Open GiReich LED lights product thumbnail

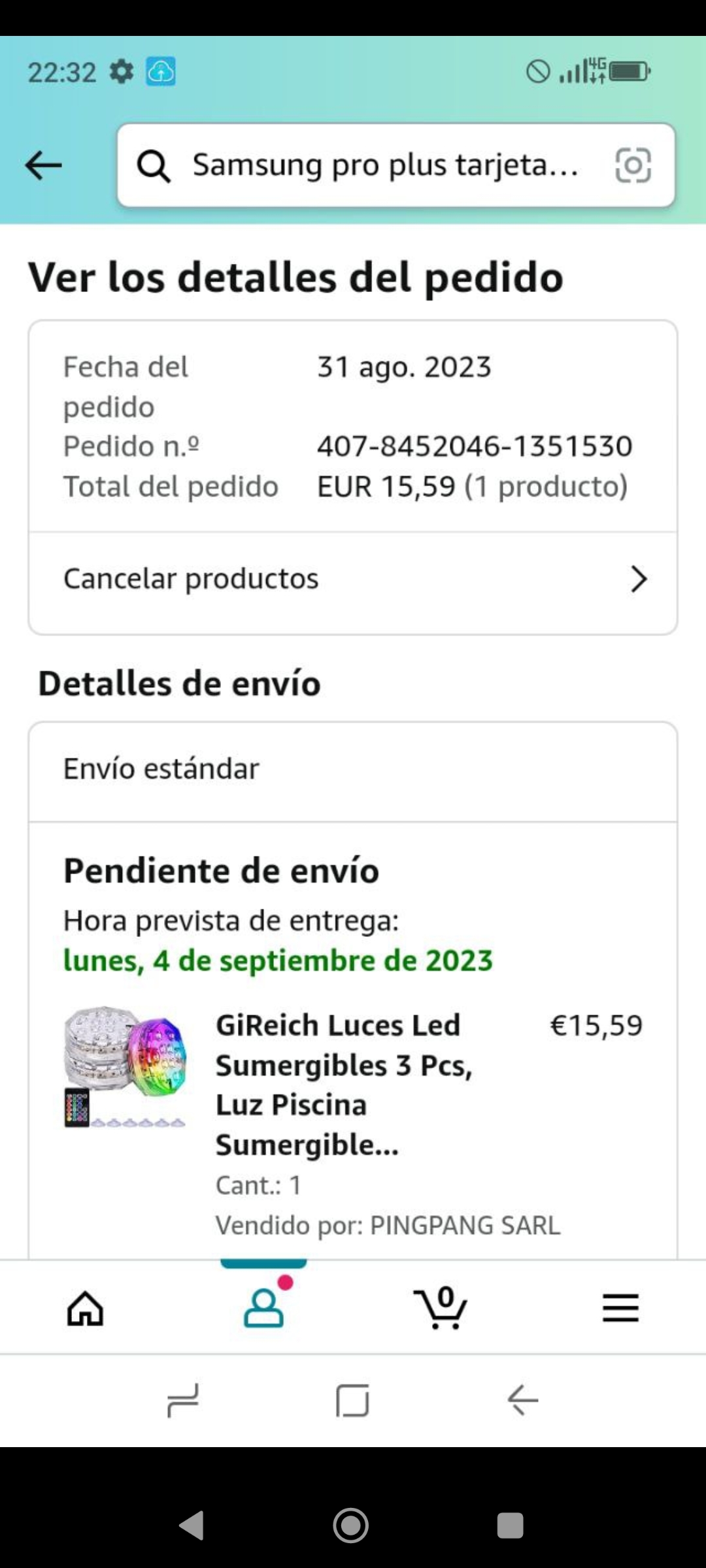(124, 1067)
